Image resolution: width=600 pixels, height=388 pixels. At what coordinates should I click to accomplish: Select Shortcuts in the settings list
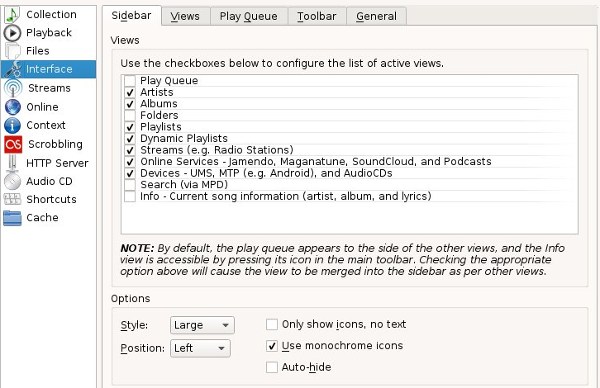tap(49, 199)
